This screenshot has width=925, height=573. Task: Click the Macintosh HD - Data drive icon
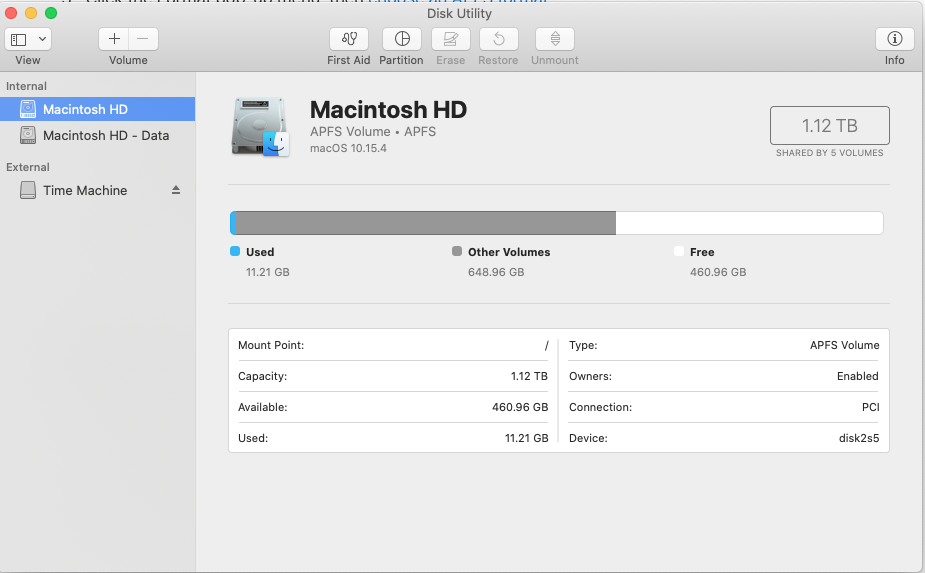point(28,135)
